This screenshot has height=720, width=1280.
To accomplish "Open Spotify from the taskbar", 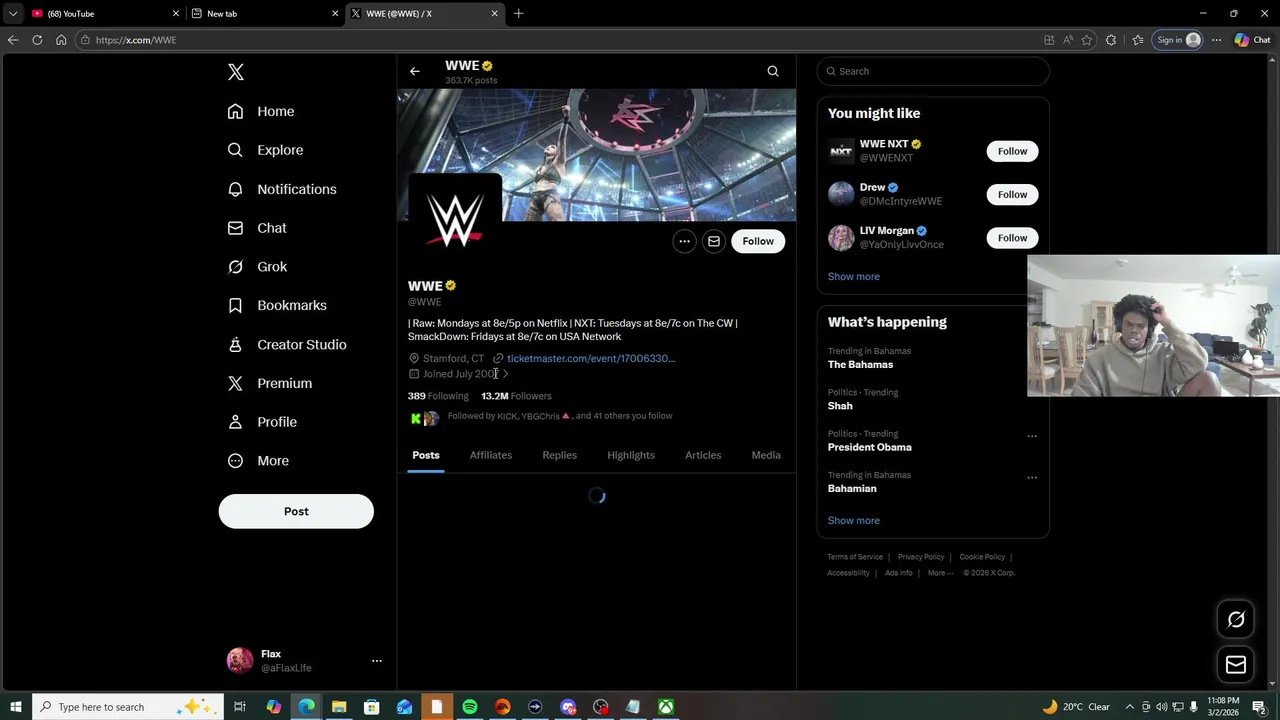I will (470, 707).
